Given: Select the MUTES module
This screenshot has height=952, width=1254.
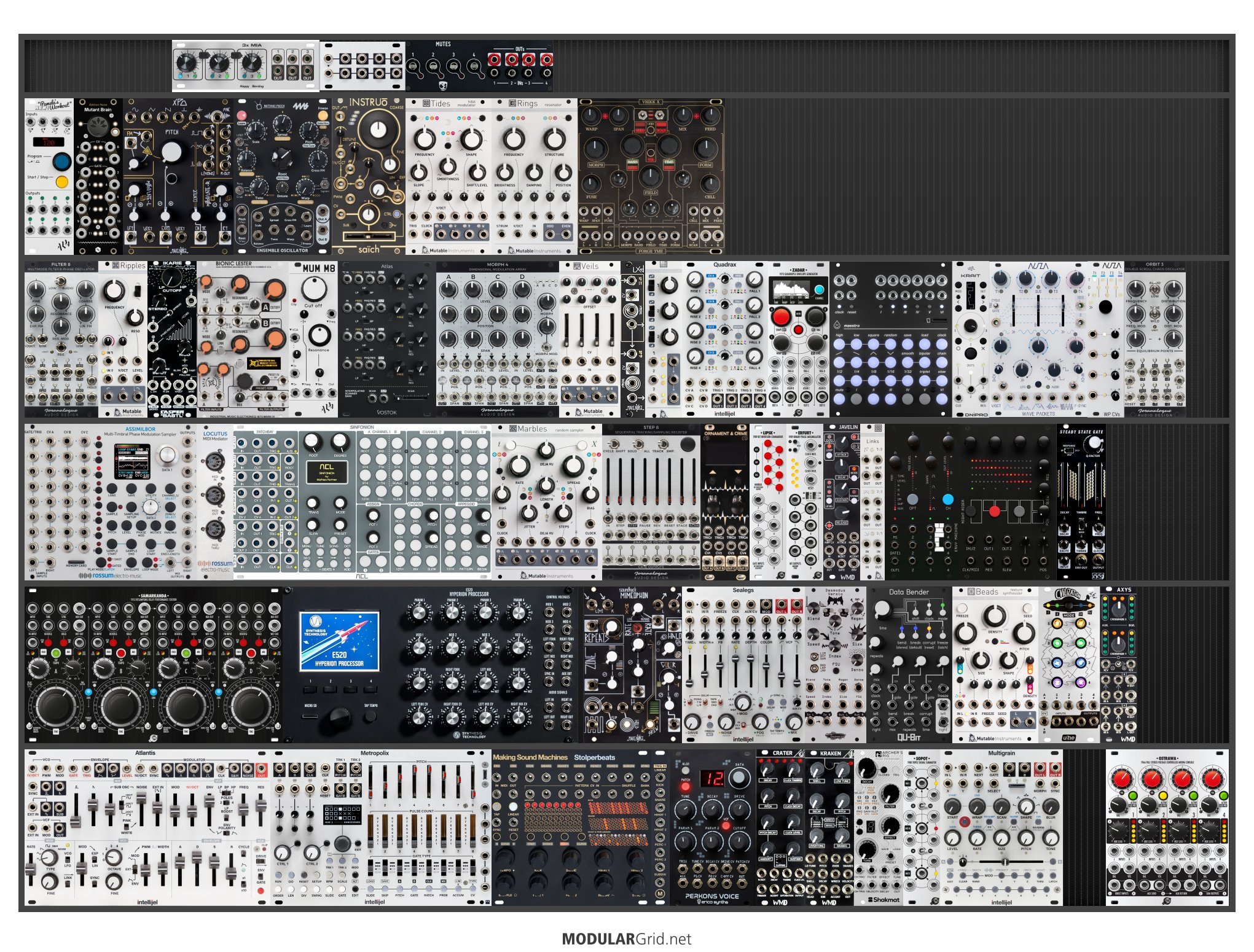Looking at the screenshot, I should [479, 66].
